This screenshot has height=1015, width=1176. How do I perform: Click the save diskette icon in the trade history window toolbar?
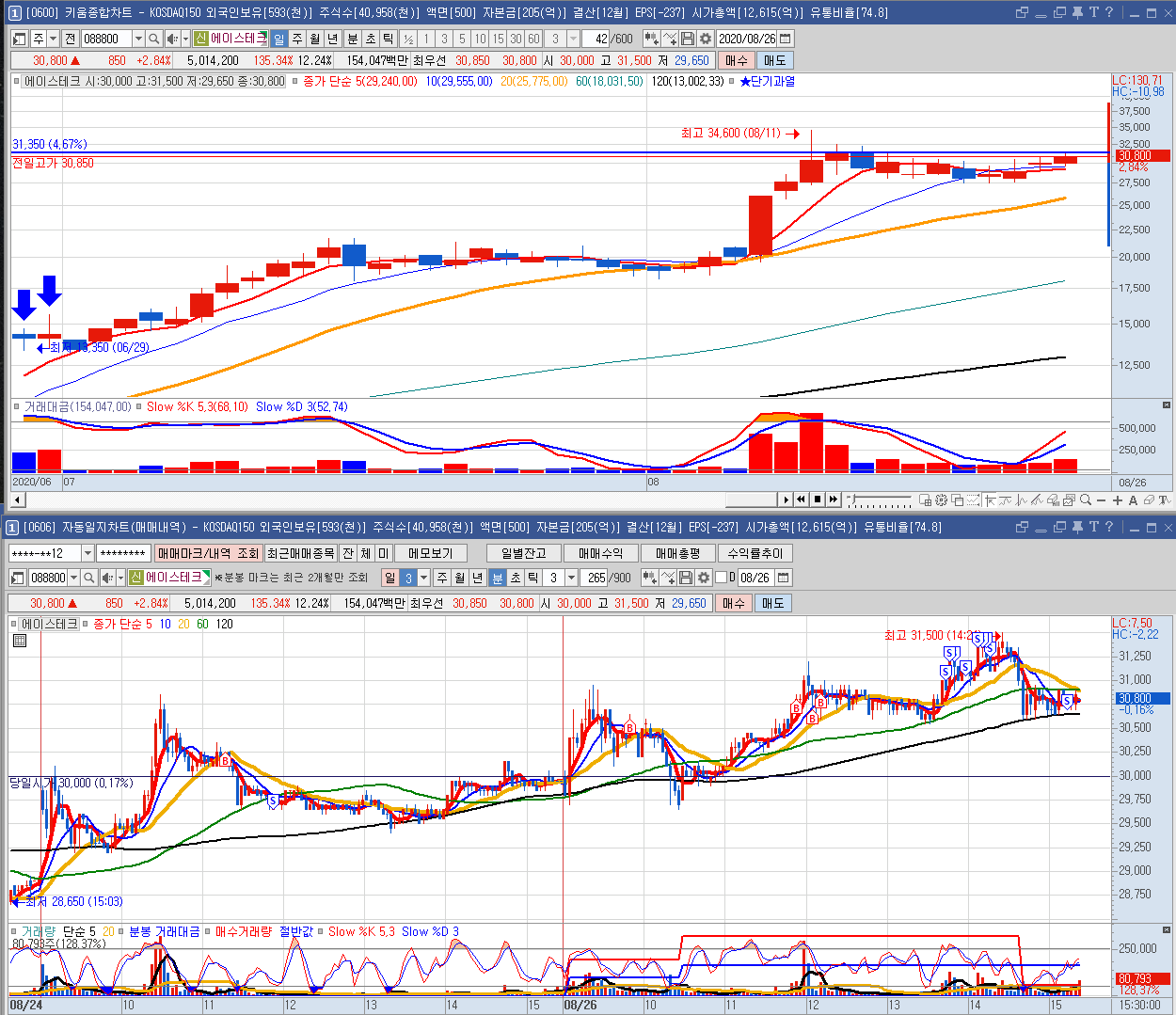(685, 578)
